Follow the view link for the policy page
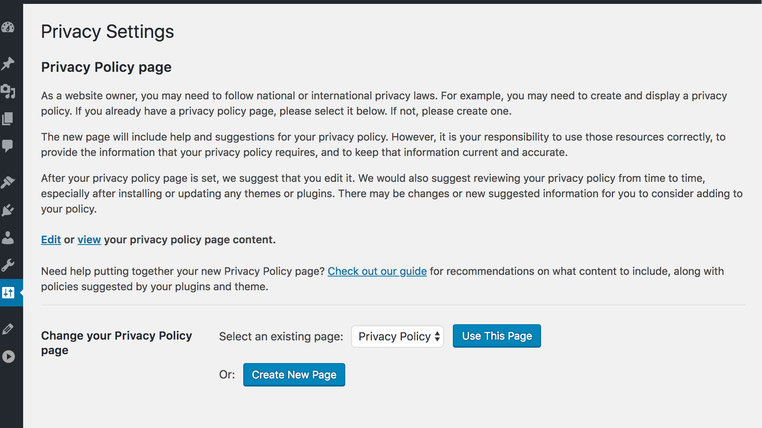Screen dimensions: 762x428 89,240
